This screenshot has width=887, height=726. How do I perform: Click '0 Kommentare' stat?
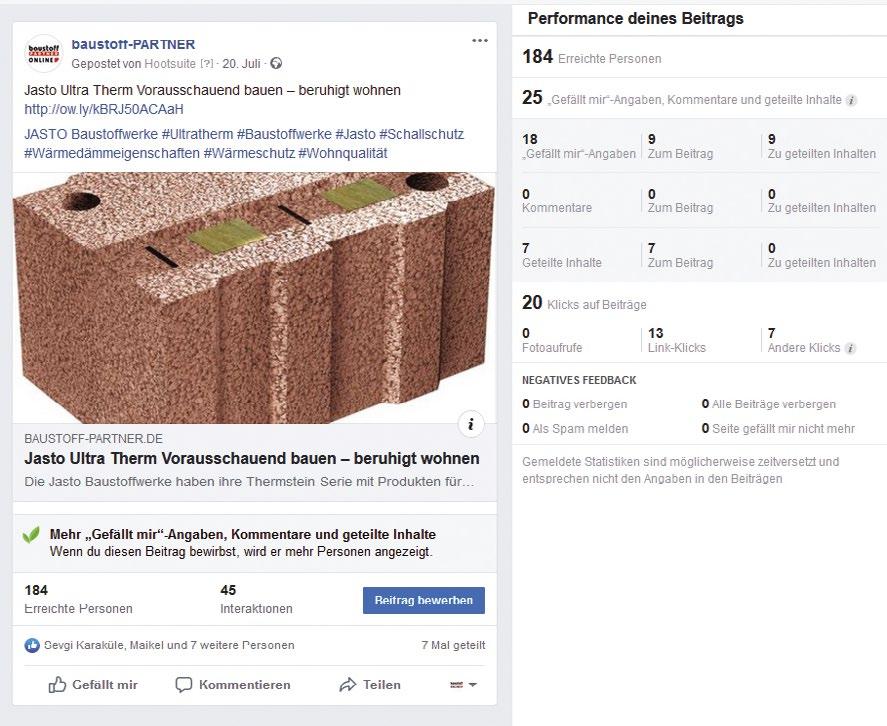[557, 201]
